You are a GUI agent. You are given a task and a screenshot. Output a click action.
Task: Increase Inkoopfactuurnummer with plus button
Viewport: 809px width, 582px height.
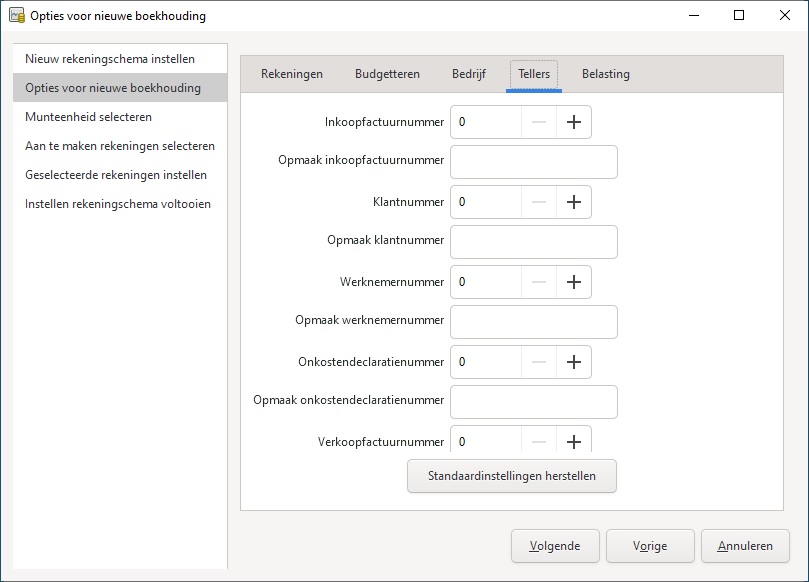(573, 122)
